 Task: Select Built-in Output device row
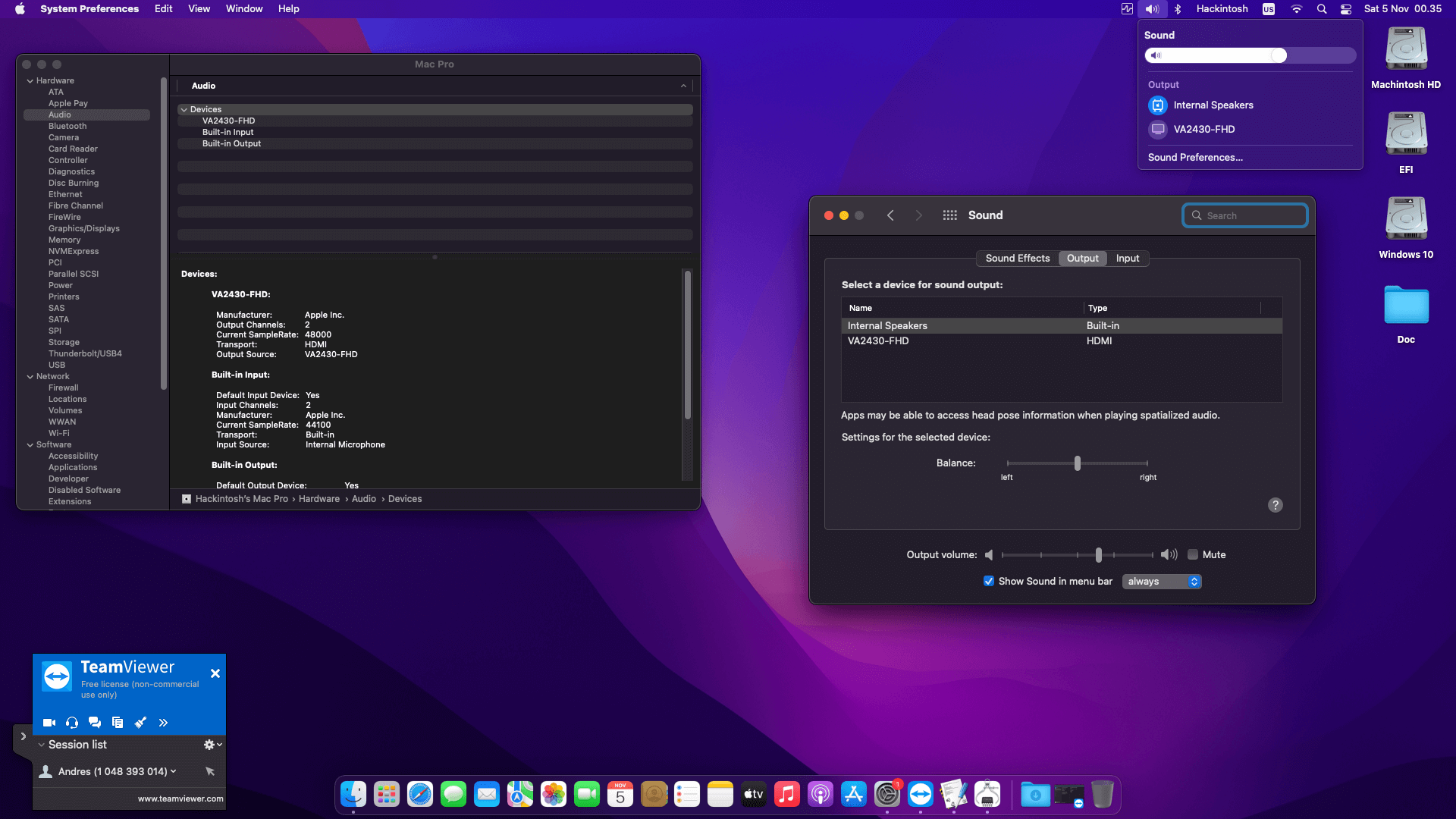coord(435,143)
